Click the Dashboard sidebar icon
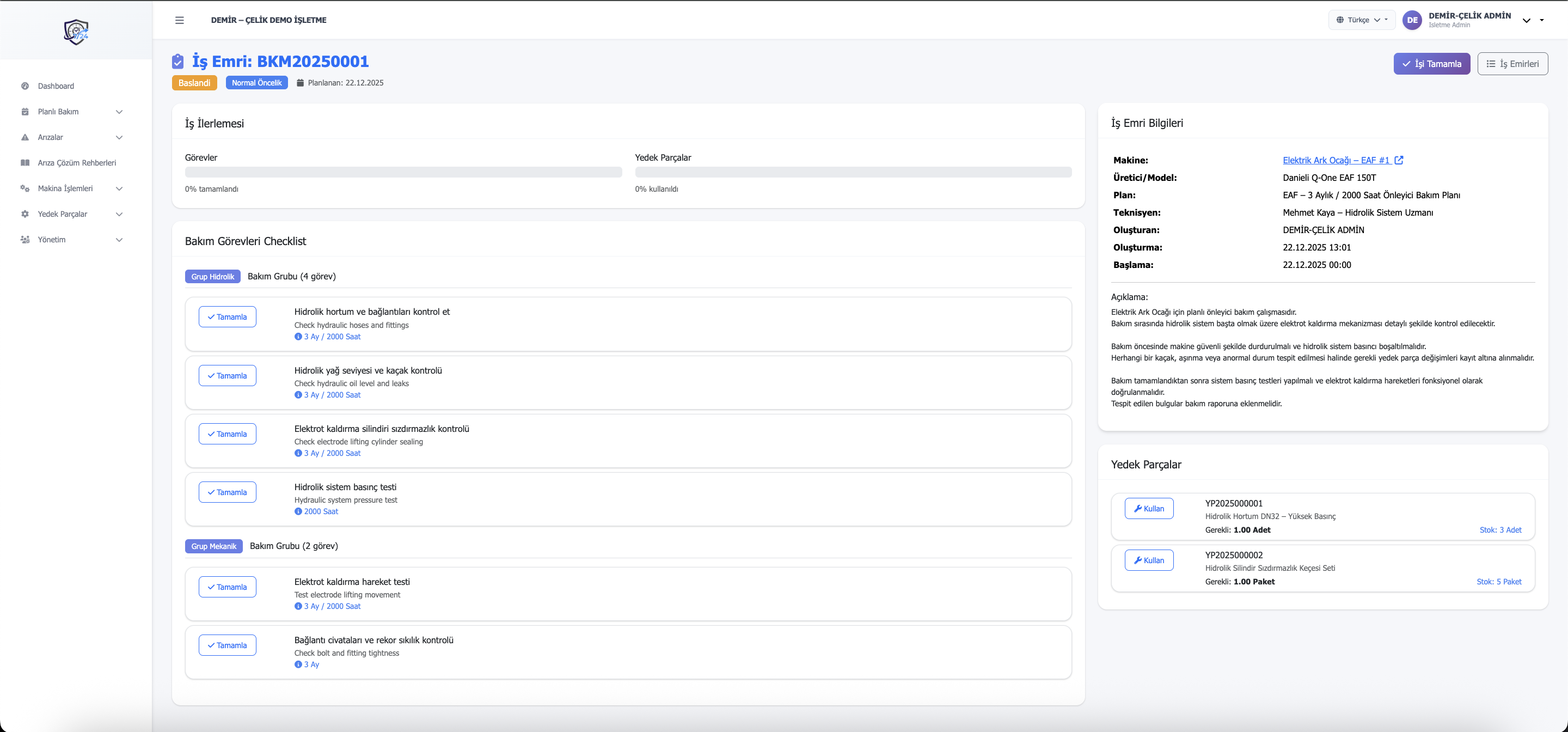 [x=25, y=86]
